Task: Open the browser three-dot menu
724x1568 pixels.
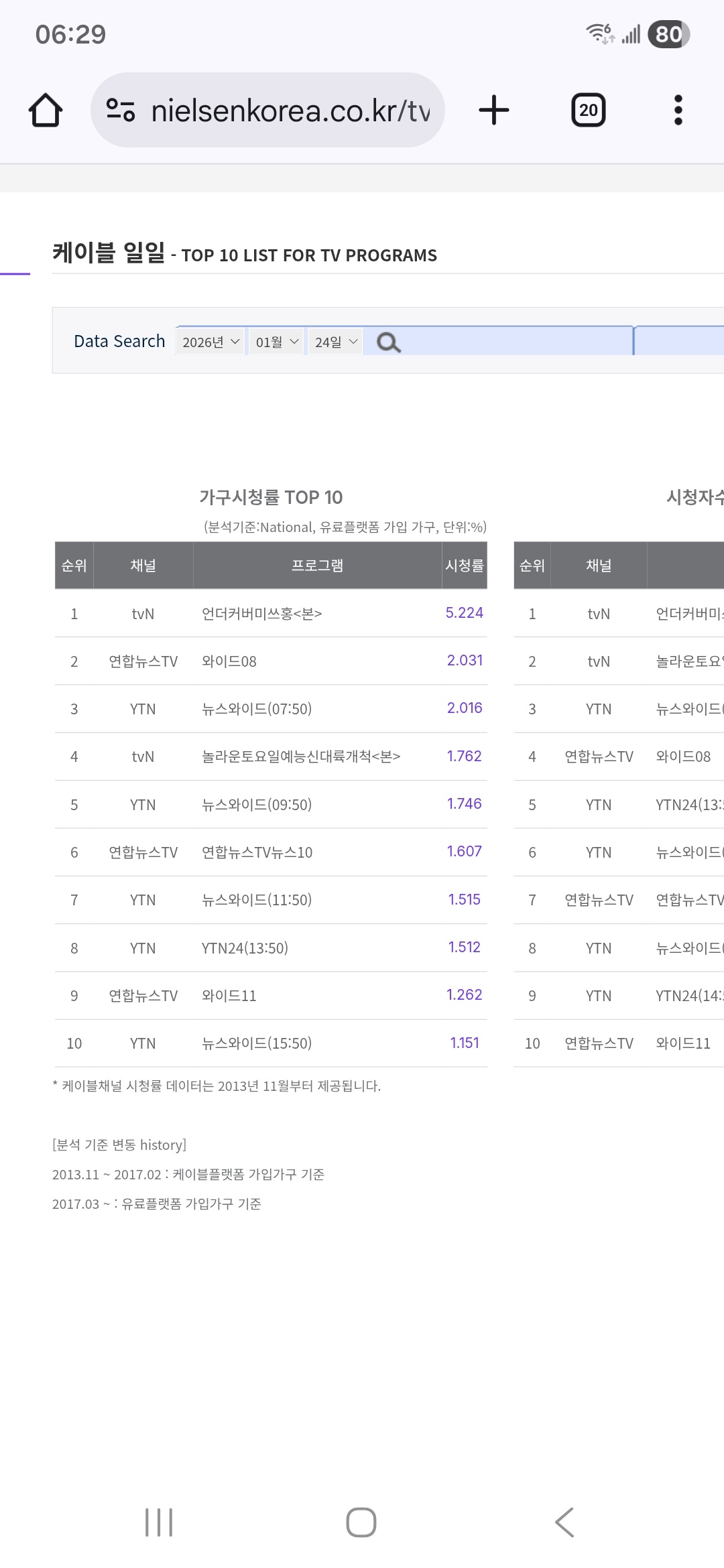Action: (x=678, y=110)
